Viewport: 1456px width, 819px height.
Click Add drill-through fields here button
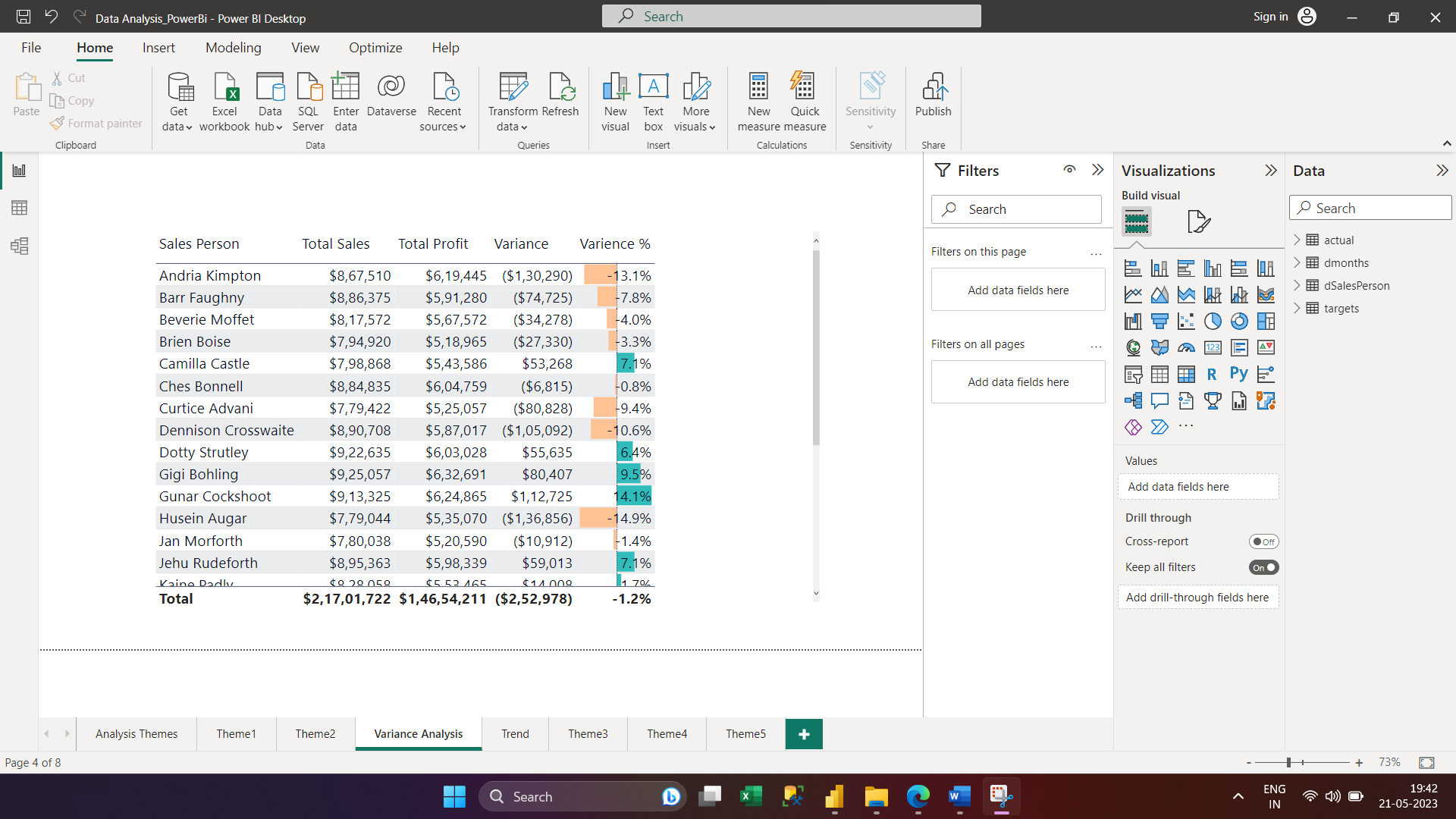click(x=1197, y=597)
